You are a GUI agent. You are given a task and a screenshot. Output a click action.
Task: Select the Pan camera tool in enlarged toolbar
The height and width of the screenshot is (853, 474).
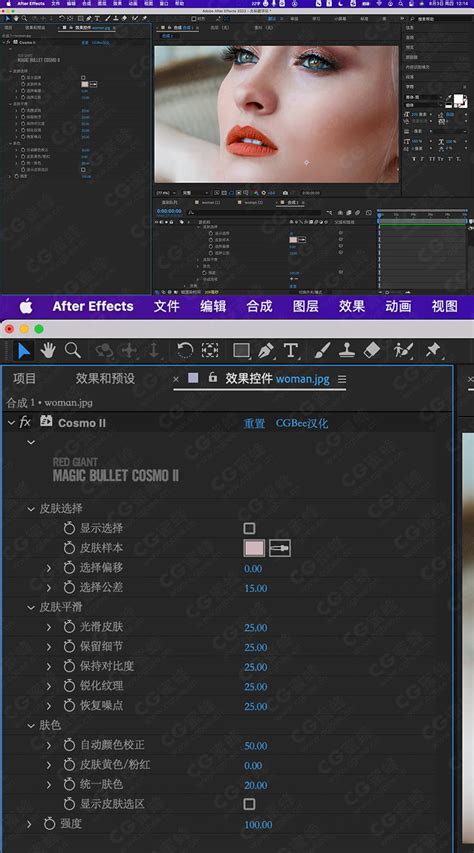point(129,351)
